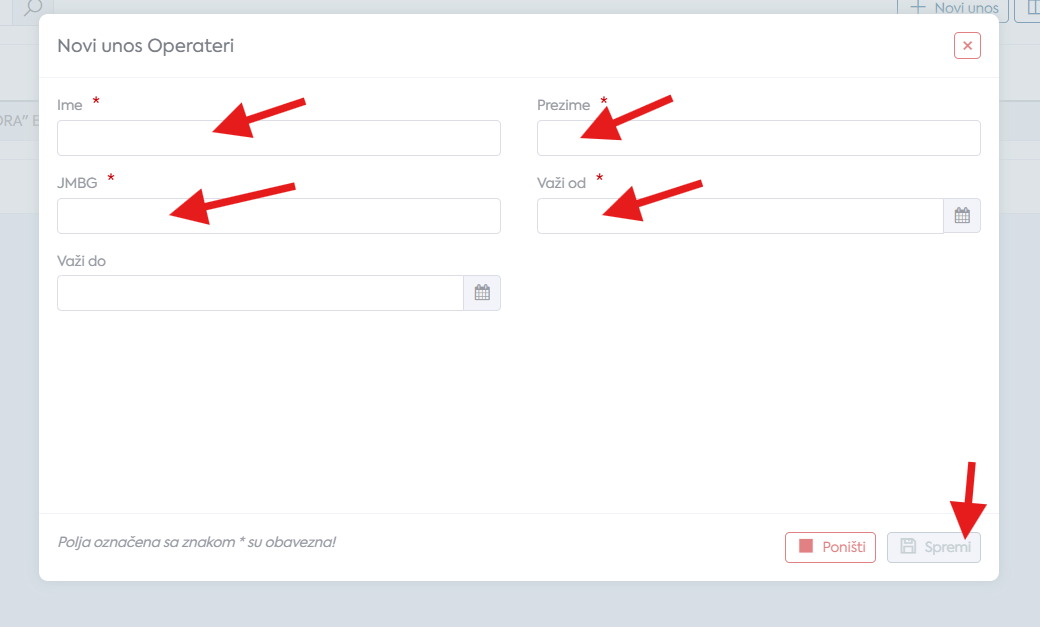Click the search magnifier icon behind dialog
Image resolution: width=1040 pixels, height=627 pixels.
click(32, 8)
